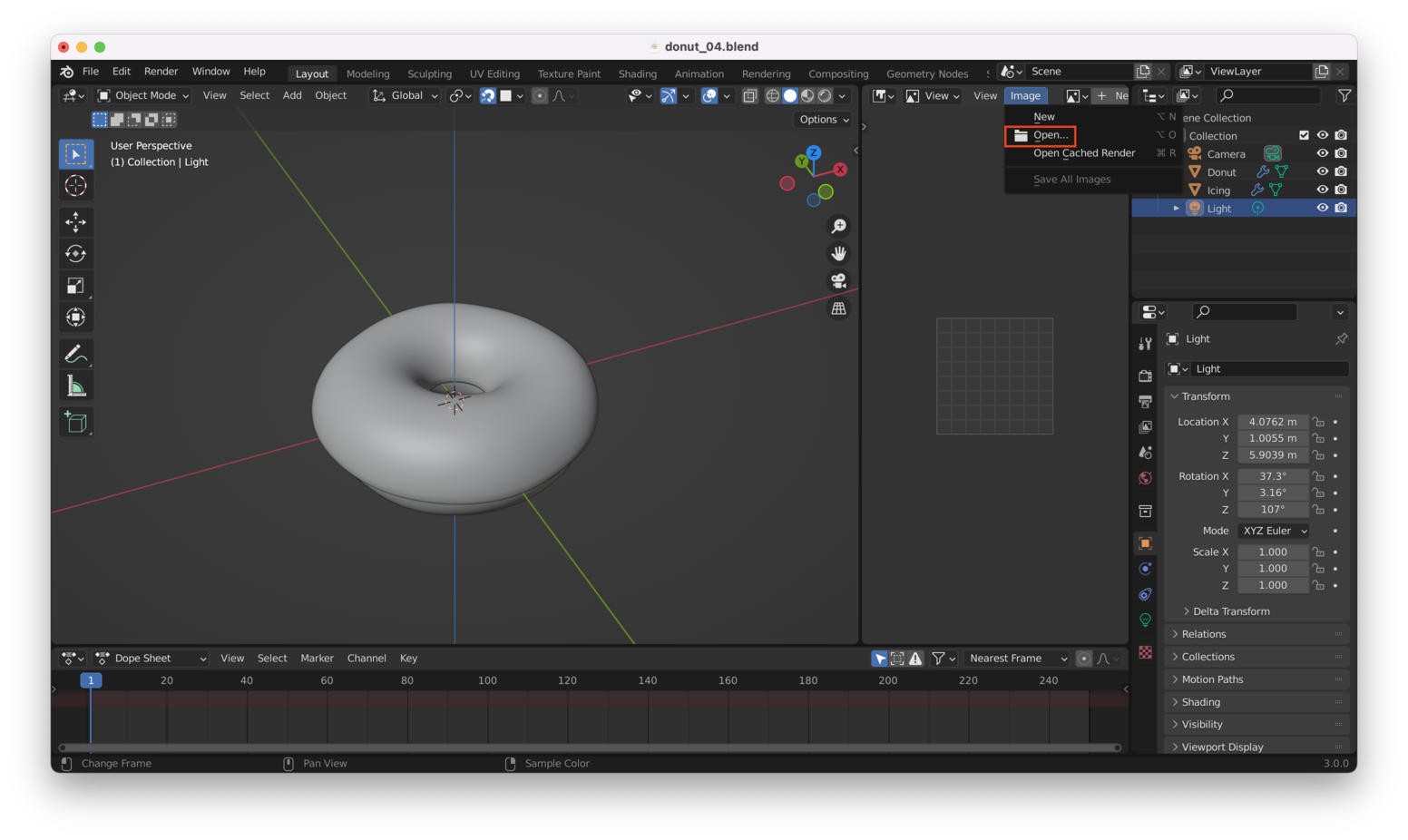Activate the Annotate tool
The width and height of the screenshot is (1408, 840).
pyautogui.click(x=76, y=353)
